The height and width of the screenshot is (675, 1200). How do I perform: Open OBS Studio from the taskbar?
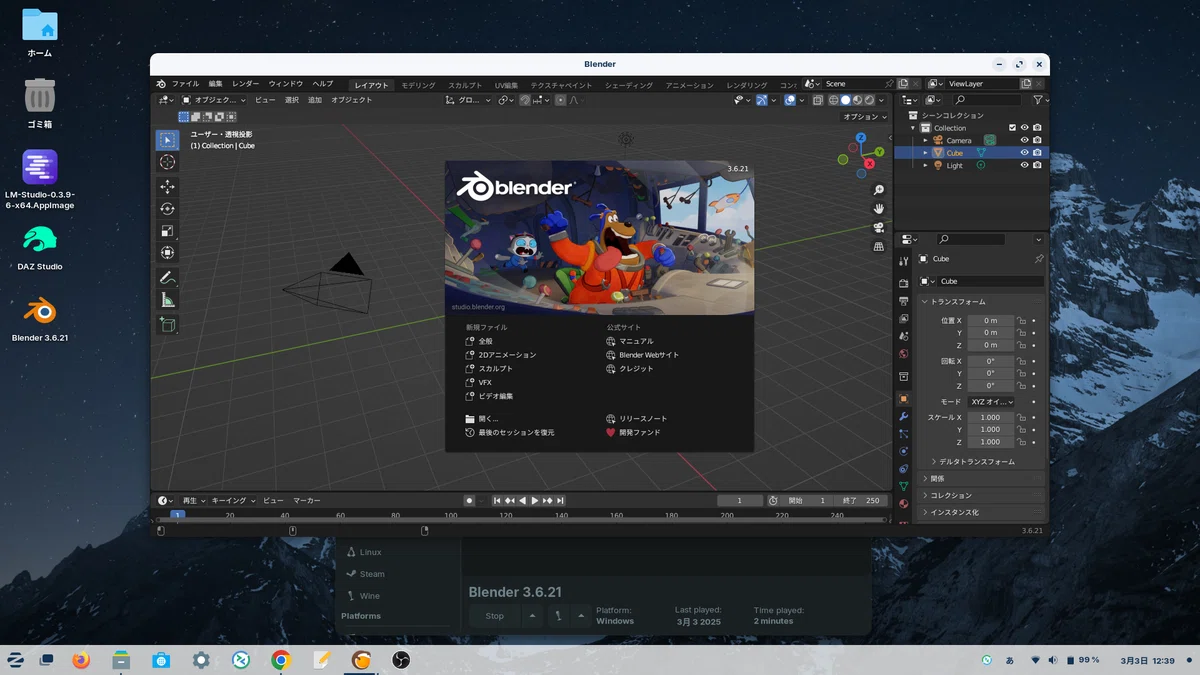(x=401, y=660)
